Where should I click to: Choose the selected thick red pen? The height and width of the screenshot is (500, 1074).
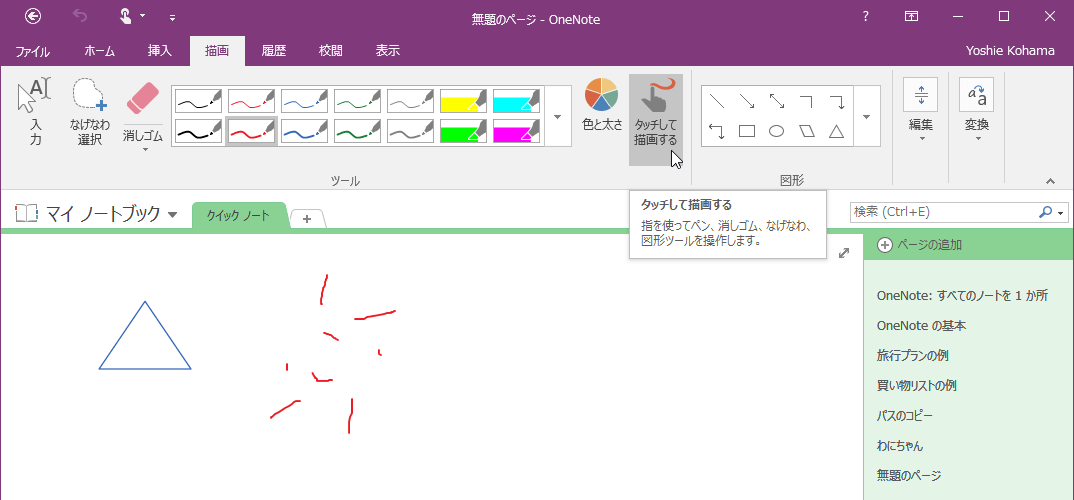(x=251, y=131)
